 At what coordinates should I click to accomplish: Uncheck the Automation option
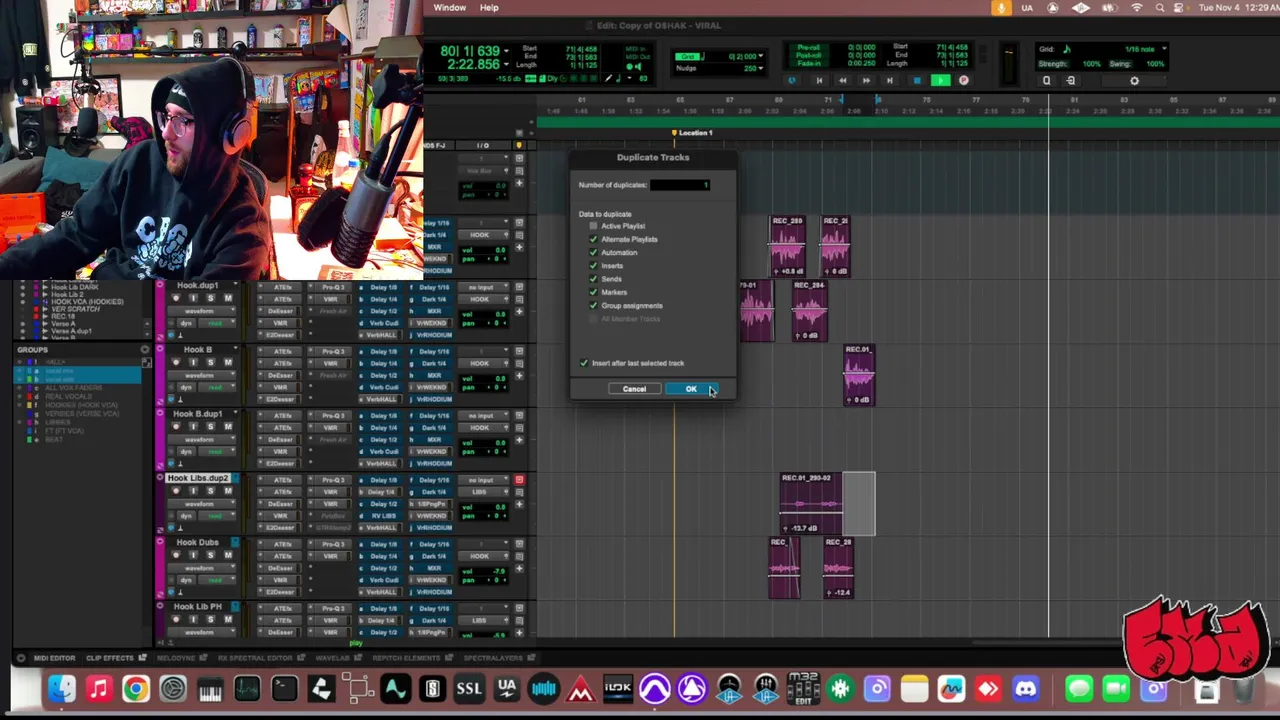click(593, 252)
